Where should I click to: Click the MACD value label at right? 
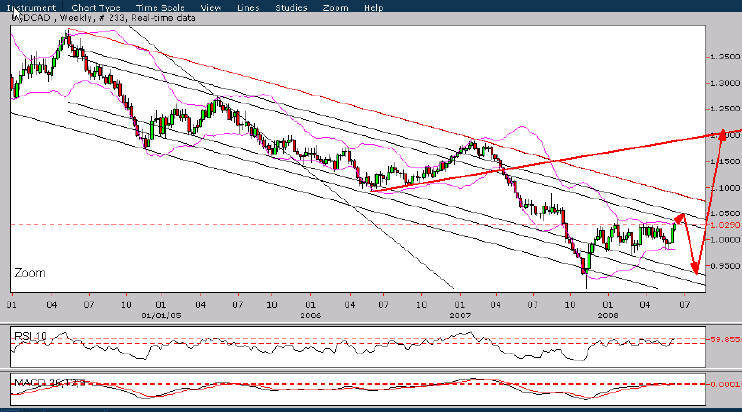(726, 384)
